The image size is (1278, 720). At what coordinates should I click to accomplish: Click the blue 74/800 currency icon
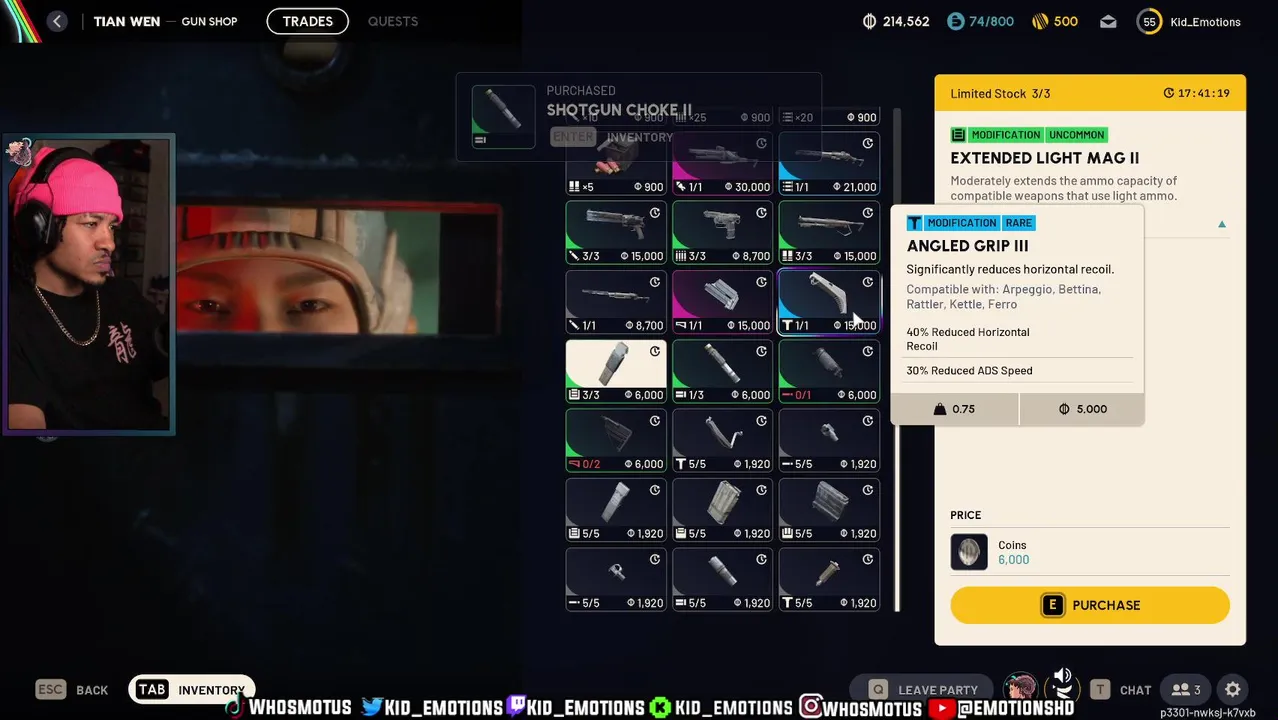pyautogui.click(x=956, y=21)
